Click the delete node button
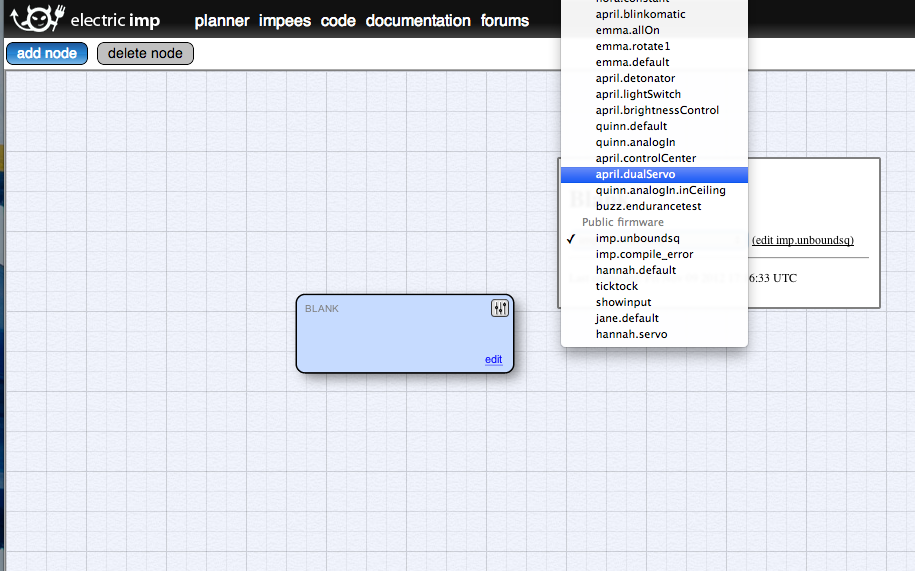The height and width of the screenshot is (571, 915). point(145,53)
